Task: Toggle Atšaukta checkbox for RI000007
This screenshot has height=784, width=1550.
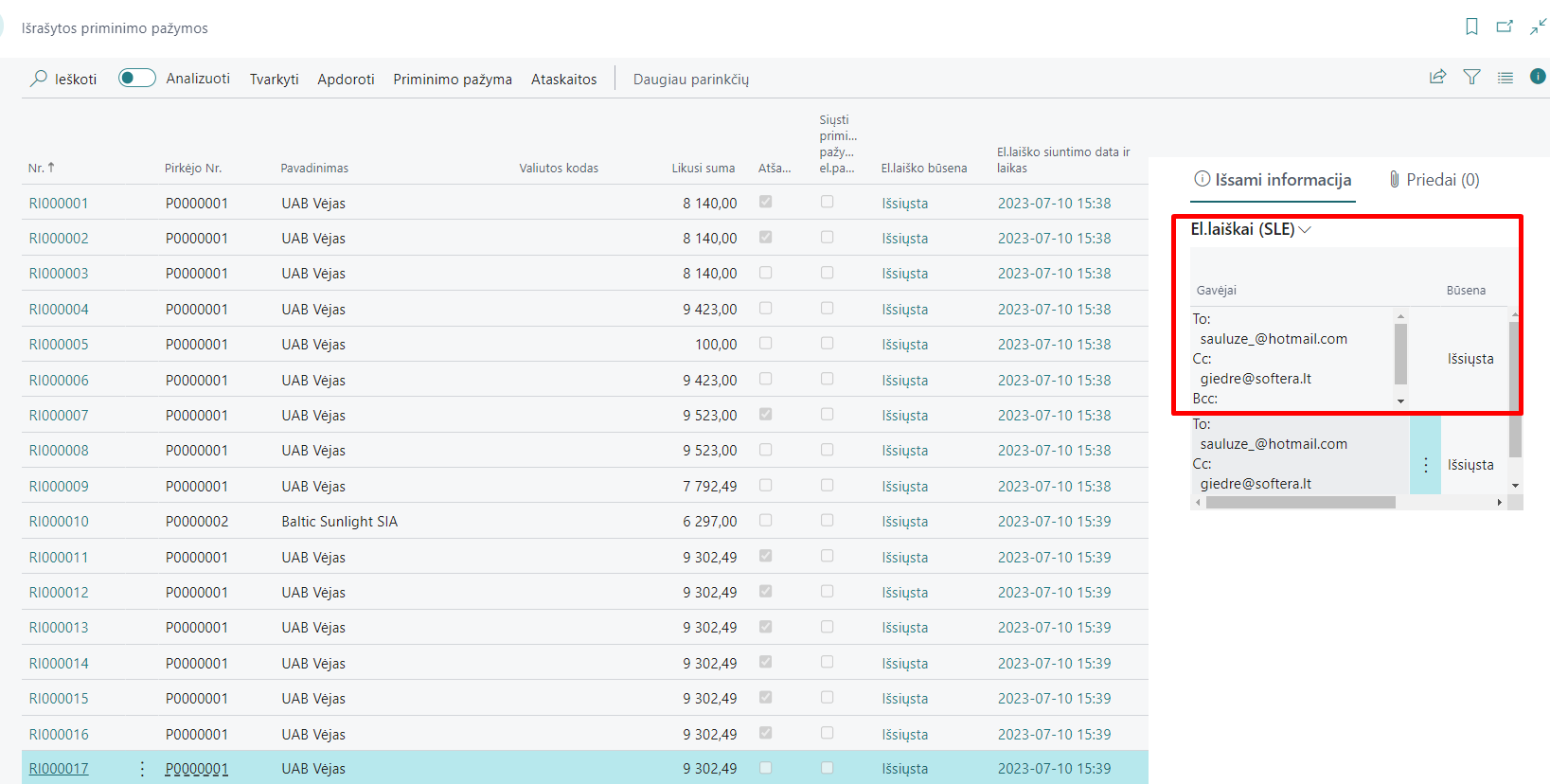Action: coord(765,414)
